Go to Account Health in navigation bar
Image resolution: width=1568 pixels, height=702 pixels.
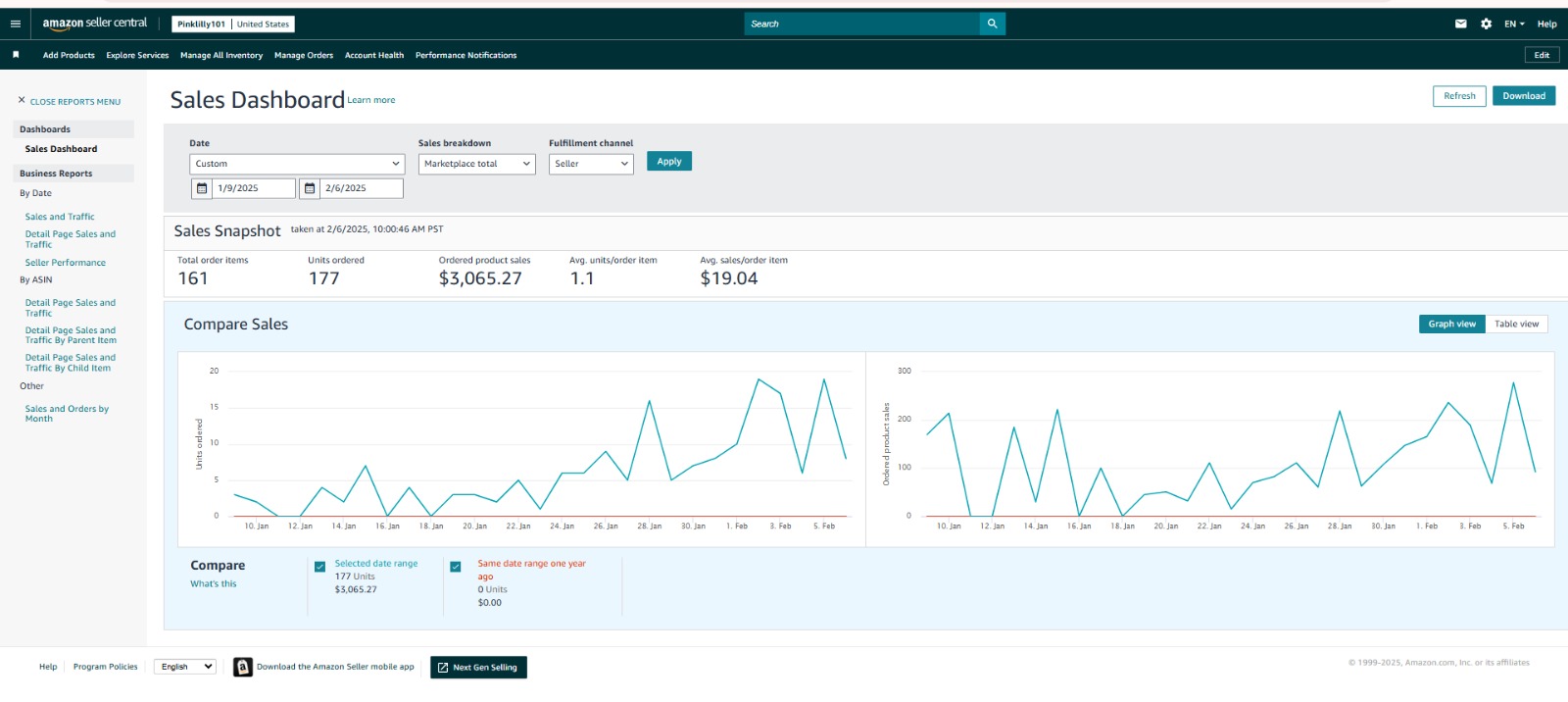tap(374, 55)
